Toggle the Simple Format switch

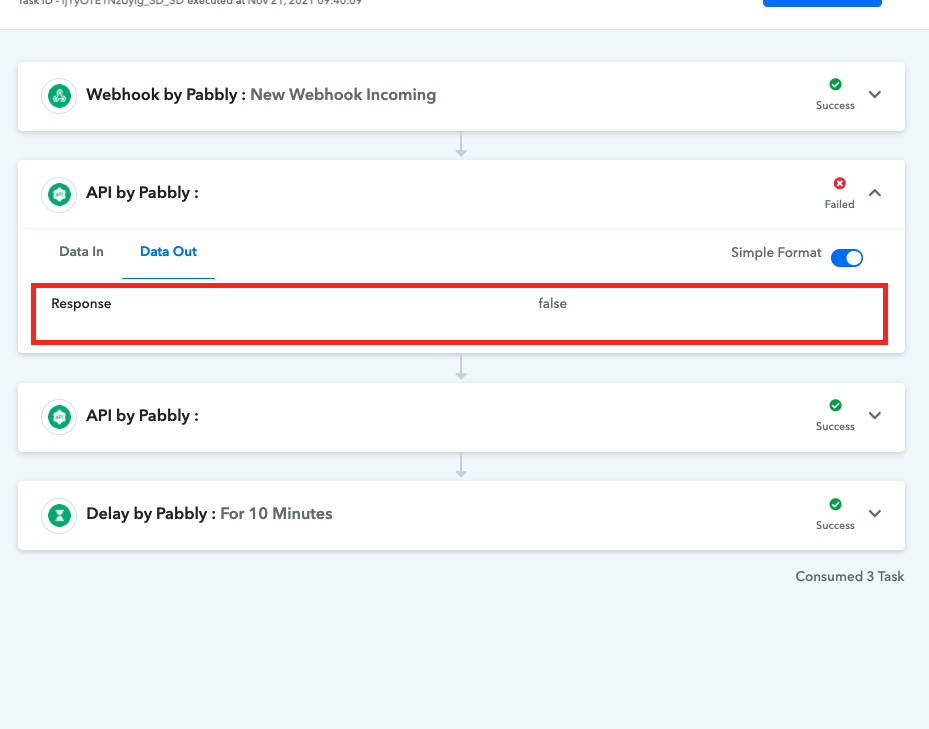847,258
